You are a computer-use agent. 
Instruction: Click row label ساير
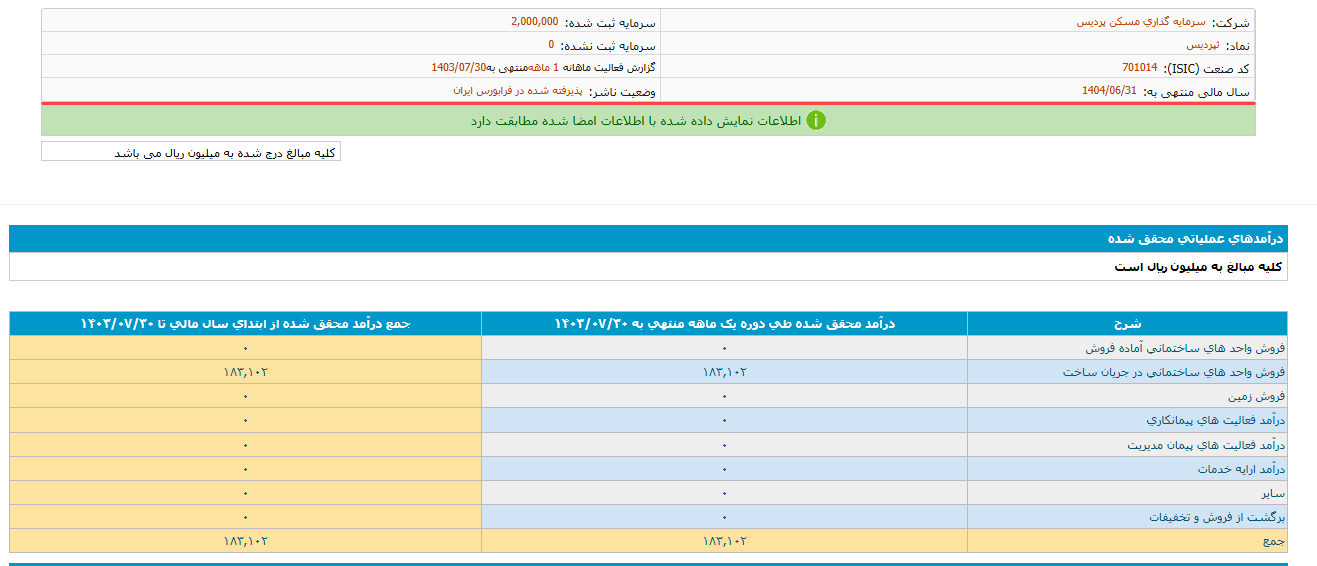point(1274,493)
